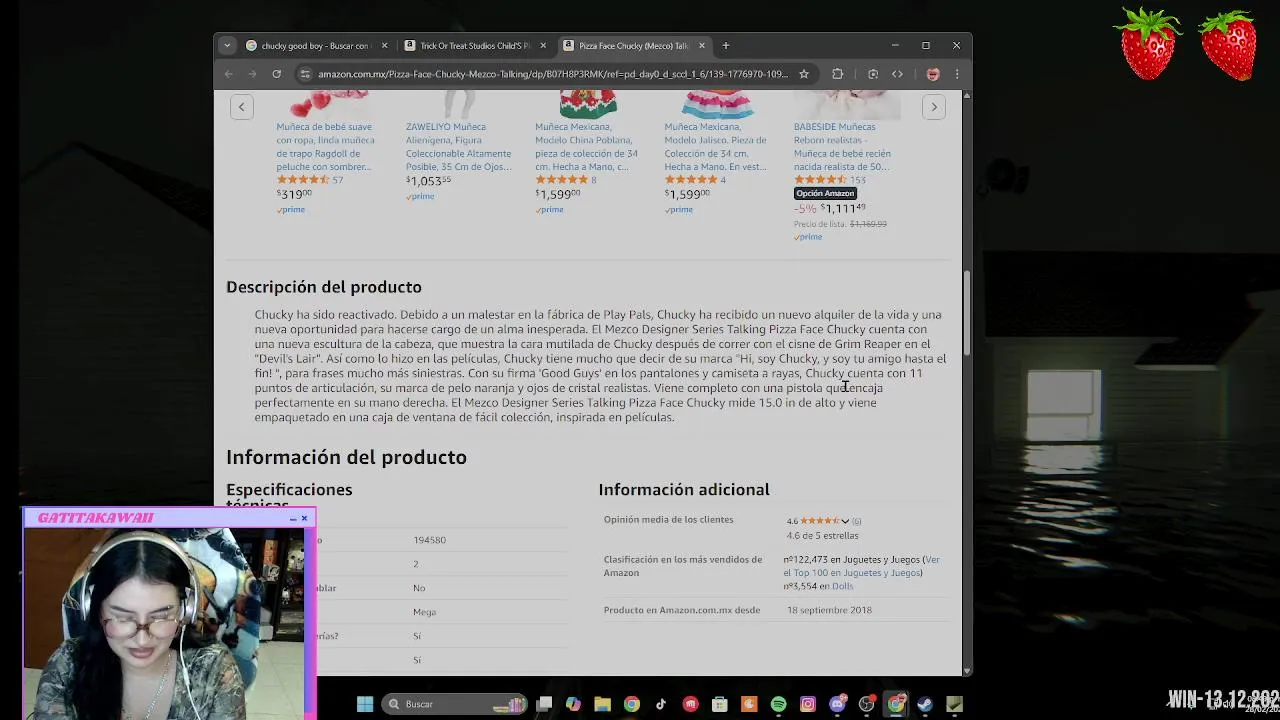Viewport: 1280px width, 720px height.
Task: Open the ZAWELIYO Muñeca Alienígena product link
Action: [458, 147]
